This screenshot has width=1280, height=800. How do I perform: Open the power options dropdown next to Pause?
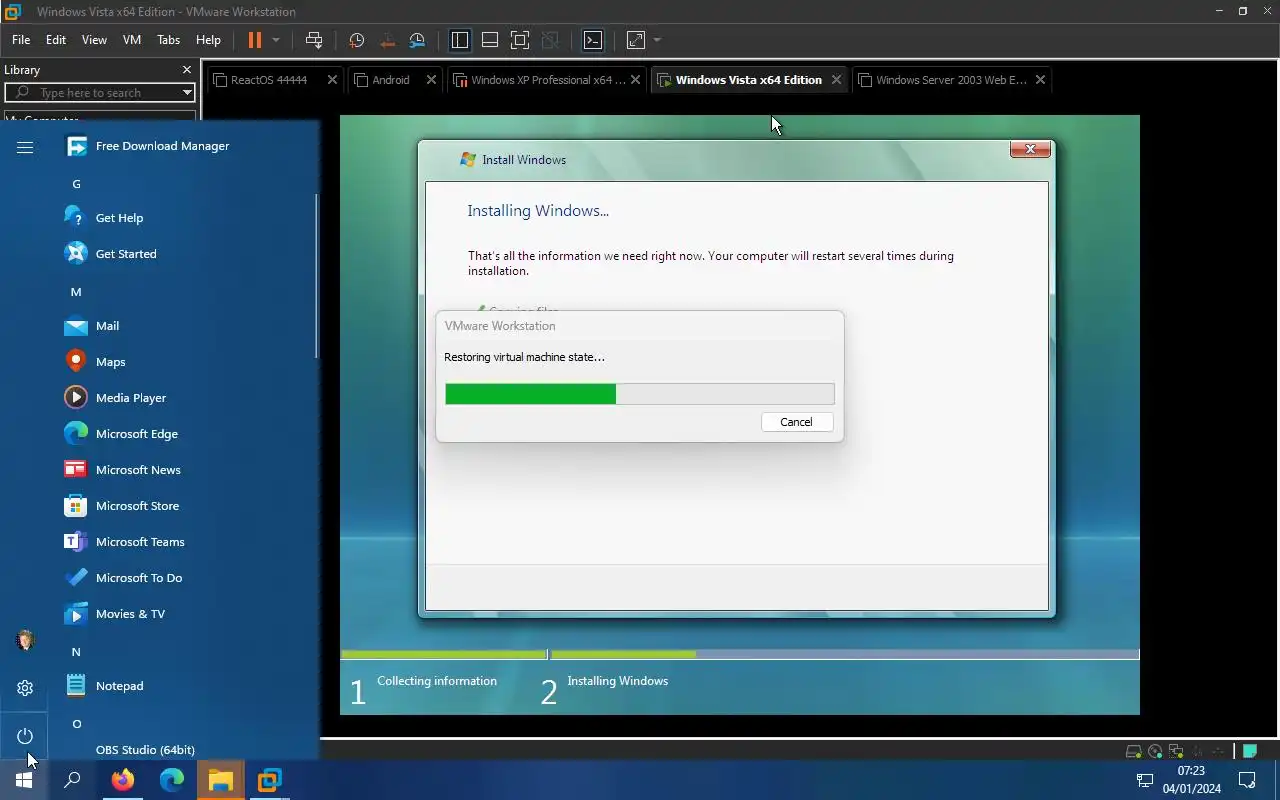click(x=276, y=40)
